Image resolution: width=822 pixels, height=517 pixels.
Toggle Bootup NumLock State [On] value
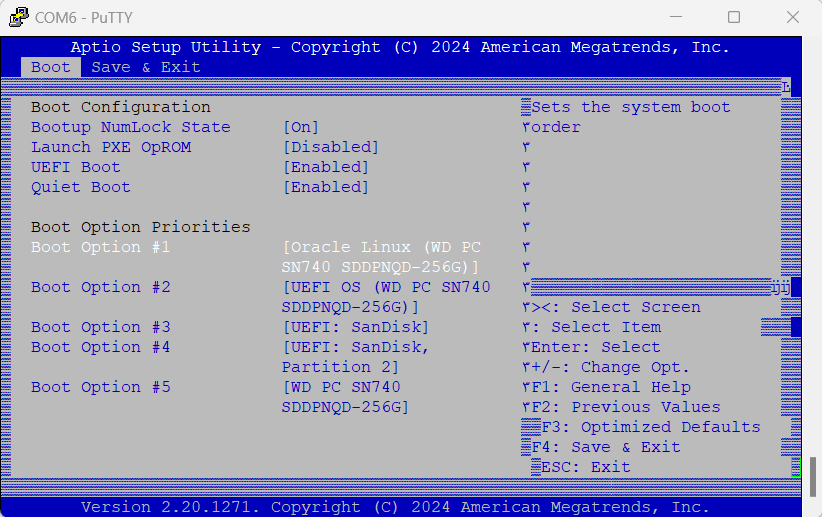click(301, 127)
